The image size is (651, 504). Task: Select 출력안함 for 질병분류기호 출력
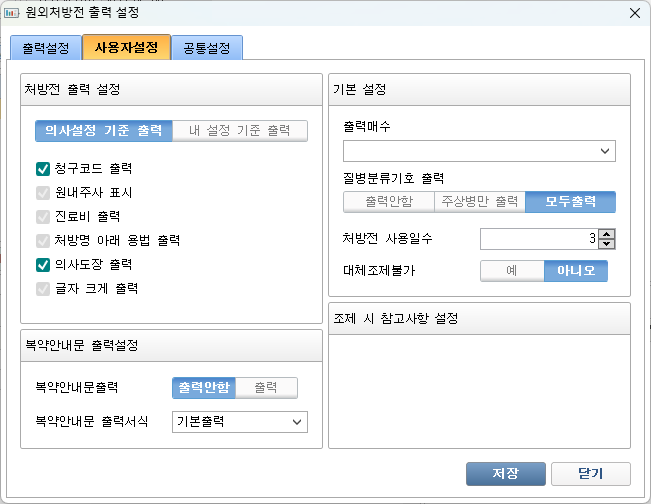tap(388, 202)
